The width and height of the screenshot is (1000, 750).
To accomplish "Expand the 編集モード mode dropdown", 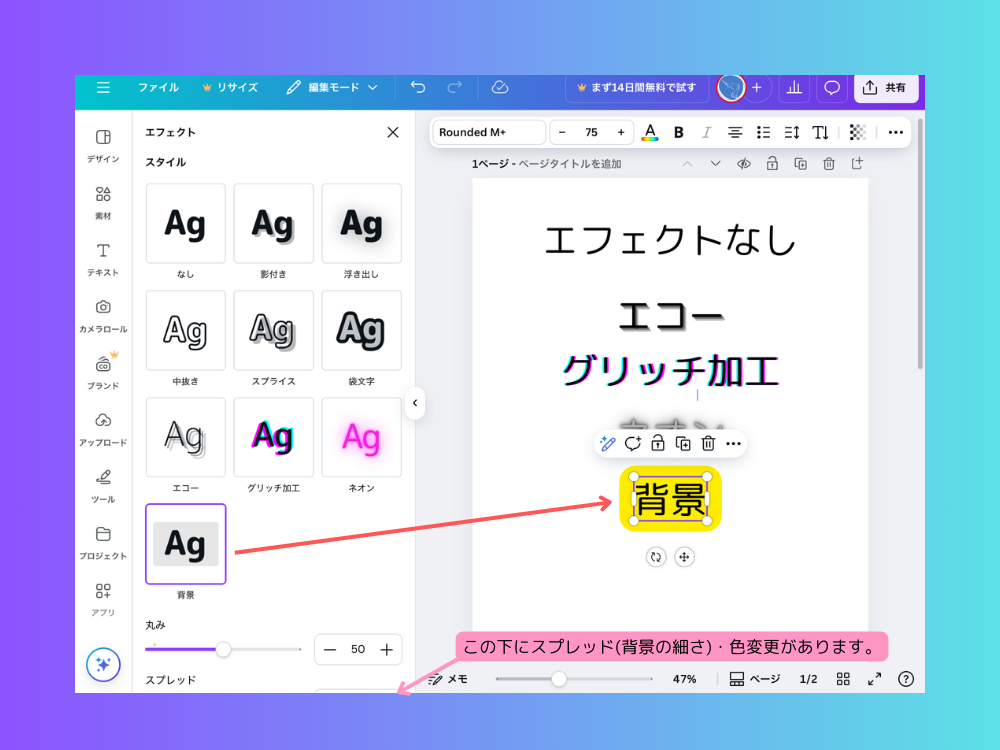I will [332, 88].
